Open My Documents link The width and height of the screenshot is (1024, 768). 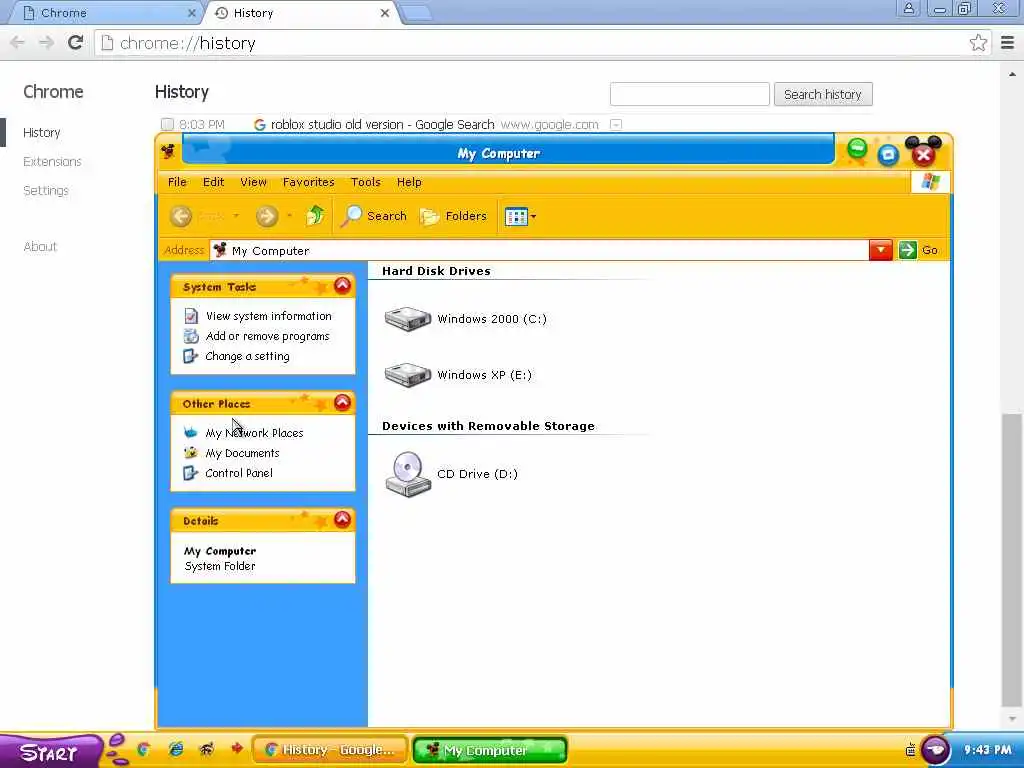tap(242, 453)
